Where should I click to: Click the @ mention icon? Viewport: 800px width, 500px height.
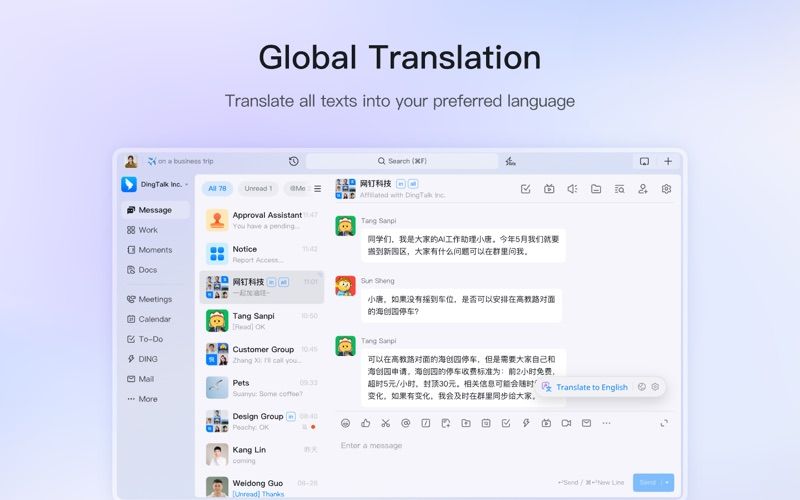coord(406,423)
